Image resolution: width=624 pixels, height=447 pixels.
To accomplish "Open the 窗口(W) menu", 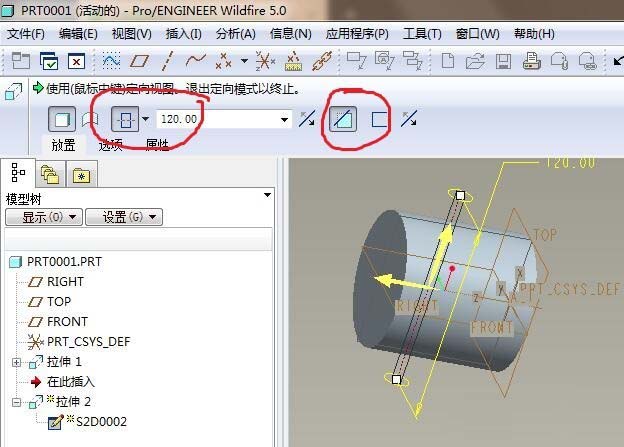I will [x=478, y=34].
